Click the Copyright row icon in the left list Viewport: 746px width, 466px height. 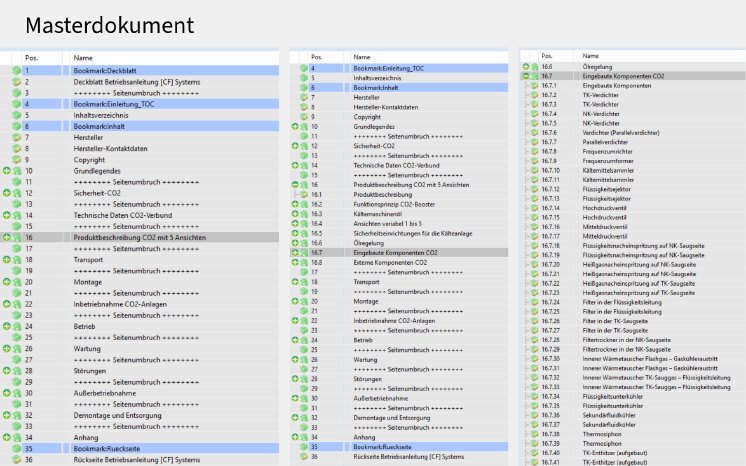tap(17, 159)
